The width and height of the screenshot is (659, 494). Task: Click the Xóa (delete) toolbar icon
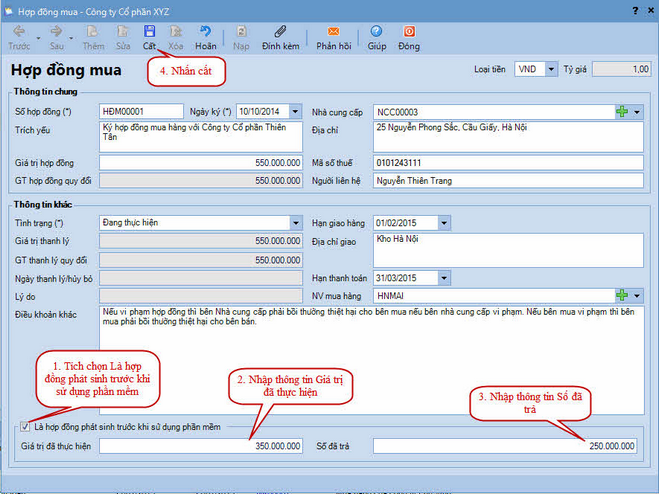click(x=176, y=32)
